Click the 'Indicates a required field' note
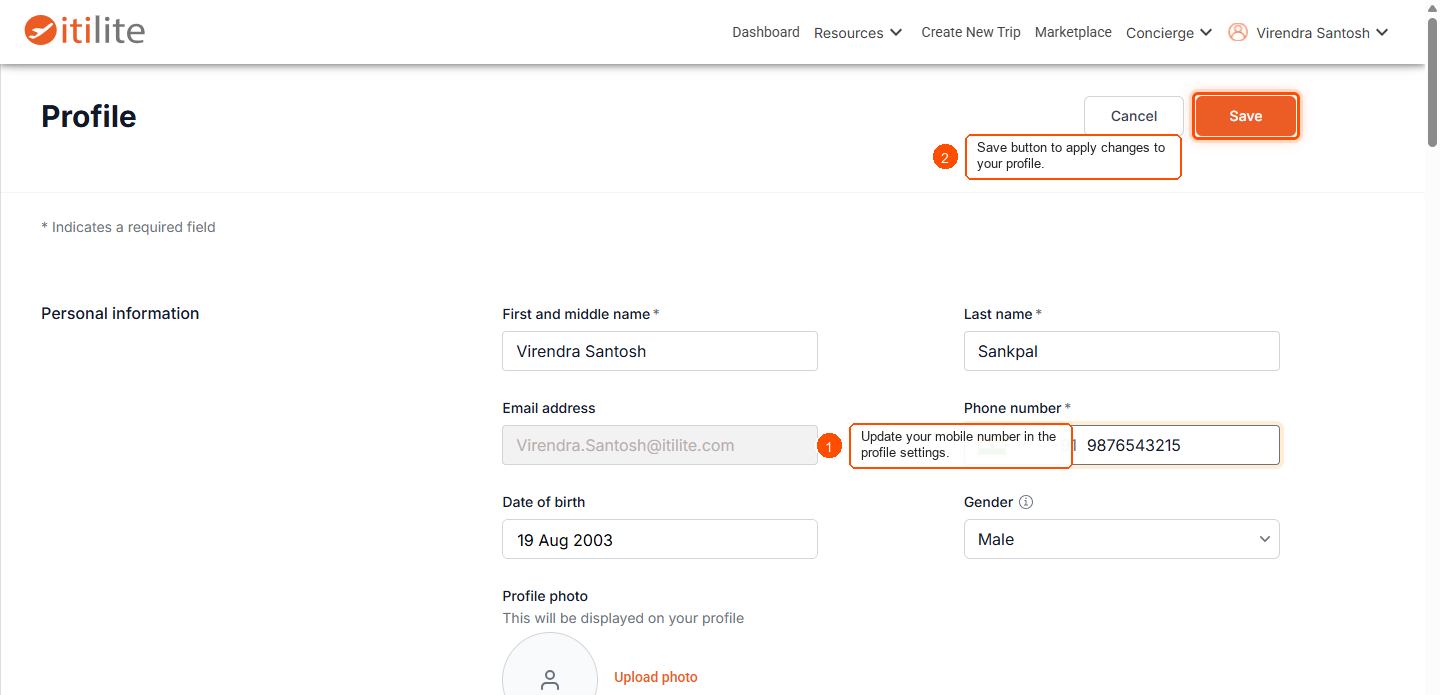The width and height of the screenshot is (1440, 695). [x=128, y=227]
